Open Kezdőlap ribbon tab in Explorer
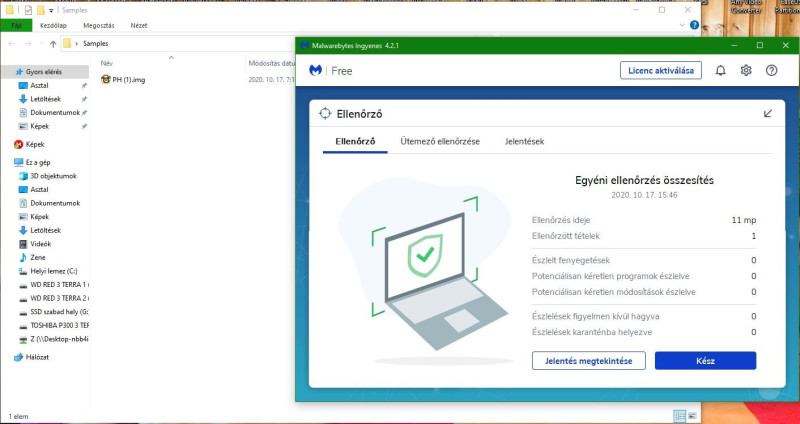This screenshot has width=800, height=424. tap(54, 25)
